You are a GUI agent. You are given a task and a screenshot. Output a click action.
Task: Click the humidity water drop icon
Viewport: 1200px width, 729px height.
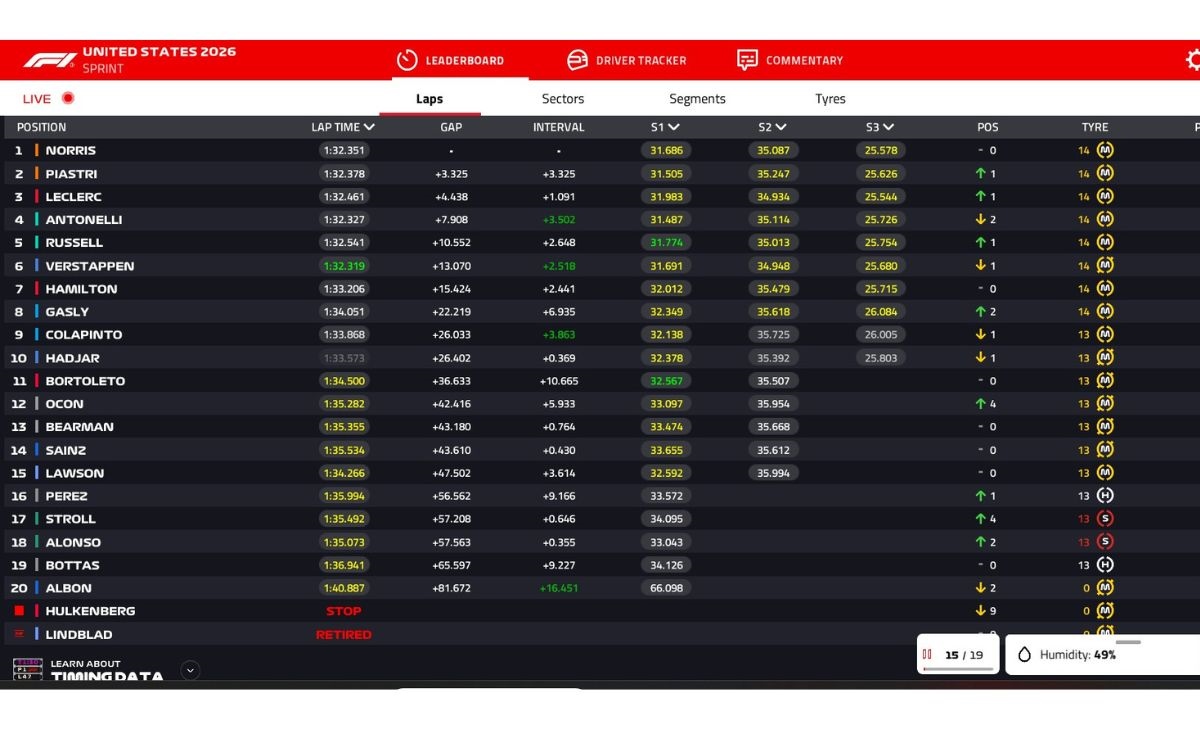coord(1024,655)
